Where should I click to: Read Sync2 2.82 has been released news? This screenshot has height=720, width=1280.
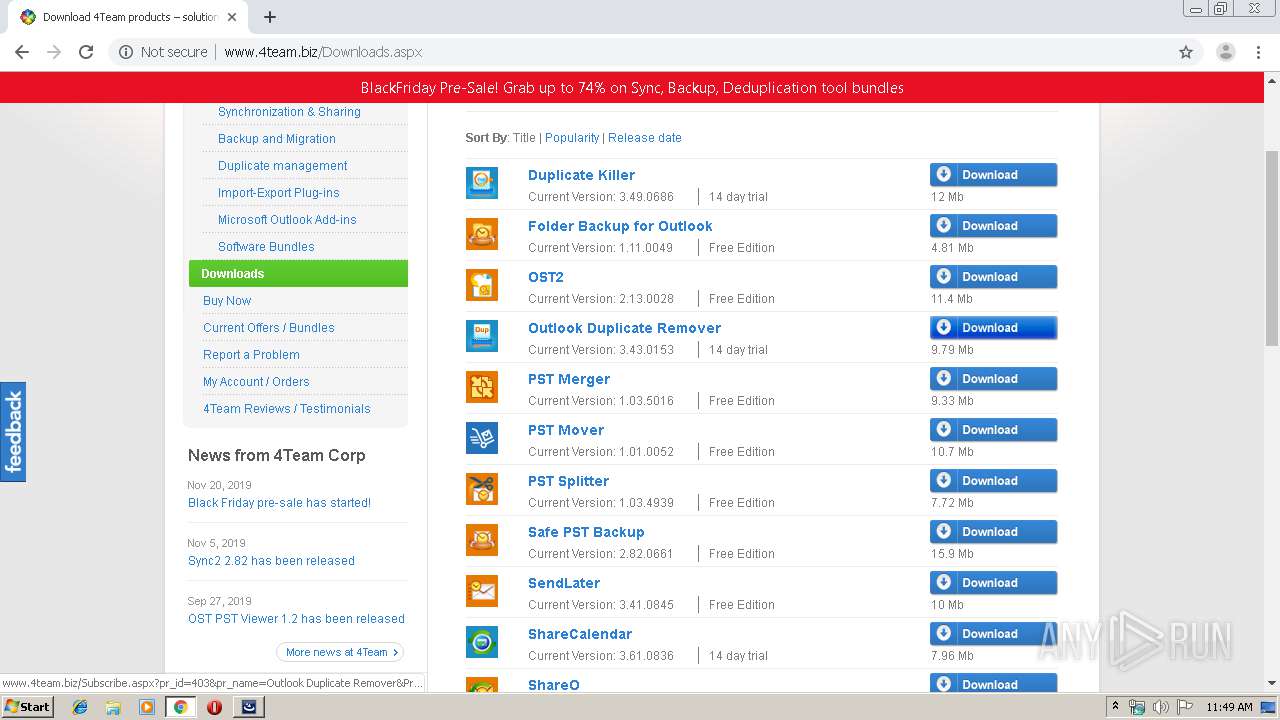tap(271, 561)
